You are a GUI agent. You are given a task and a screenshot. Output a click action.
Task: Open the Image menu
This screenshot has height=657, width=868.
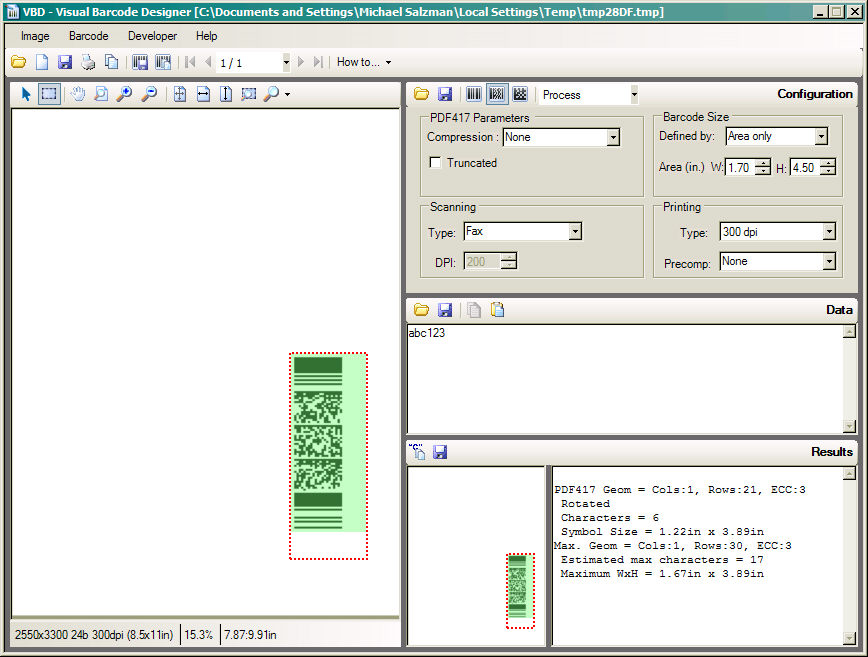35,36
